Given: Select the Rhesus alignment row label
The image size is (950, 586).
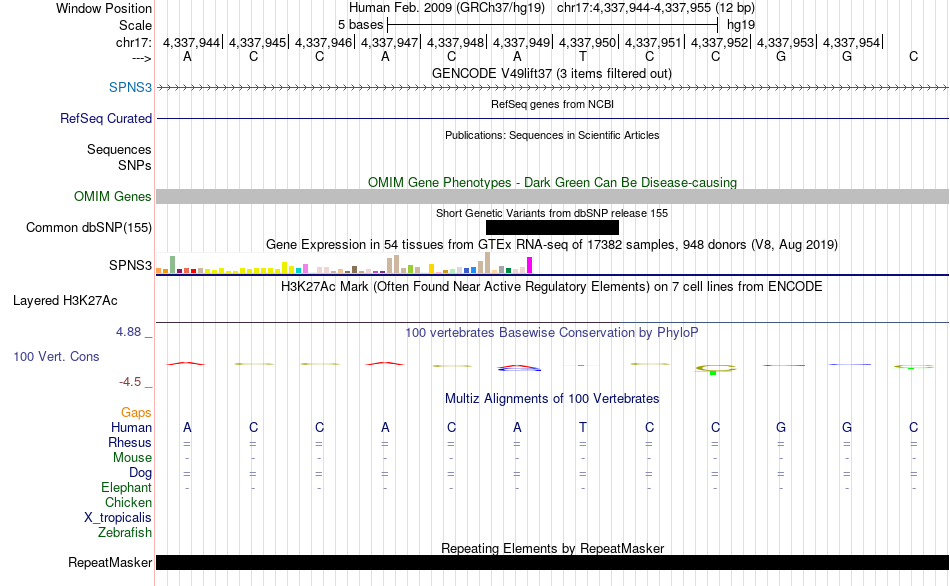Looking at the screenshot, I should 130,443.
